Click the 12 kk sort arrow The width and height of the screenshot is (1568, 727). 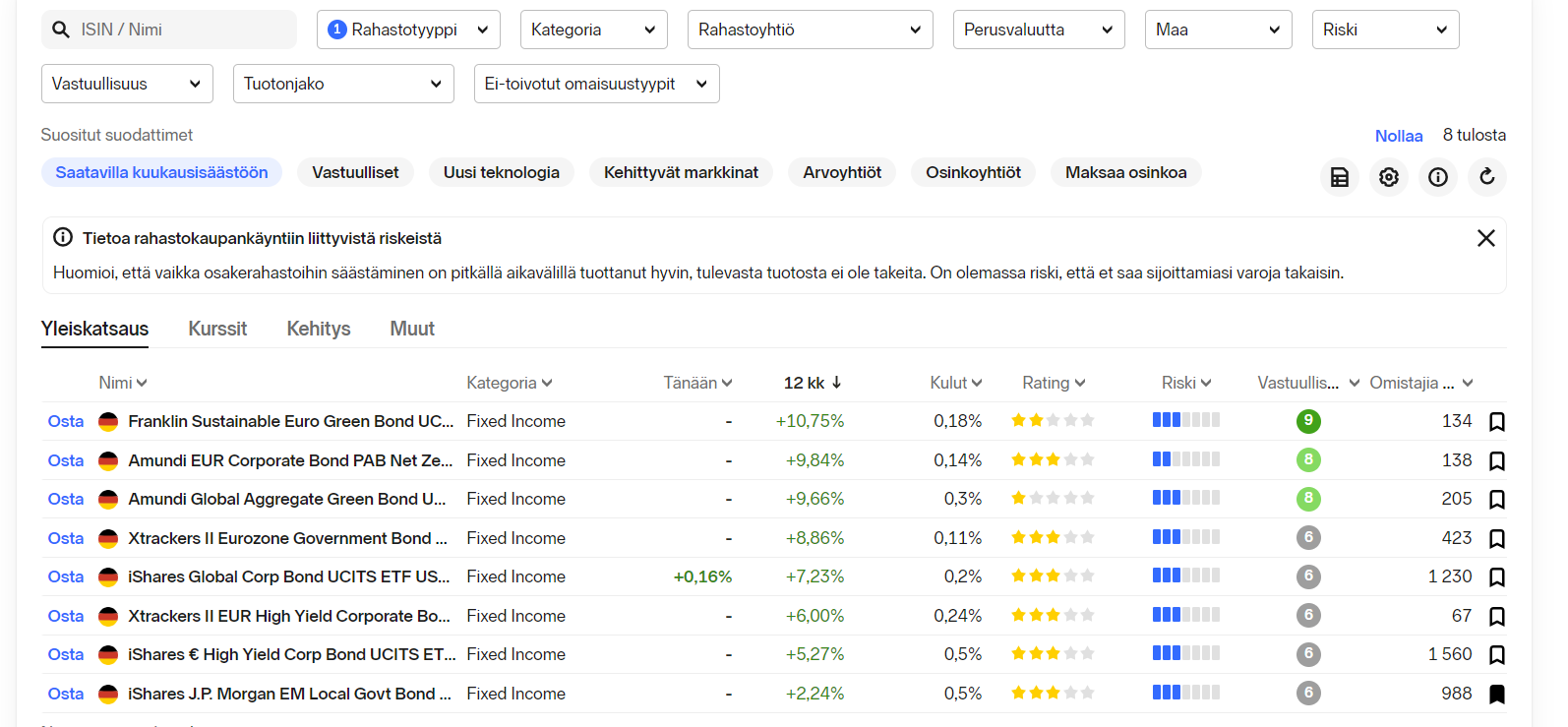pyautogui.click(x=836, y=383)
